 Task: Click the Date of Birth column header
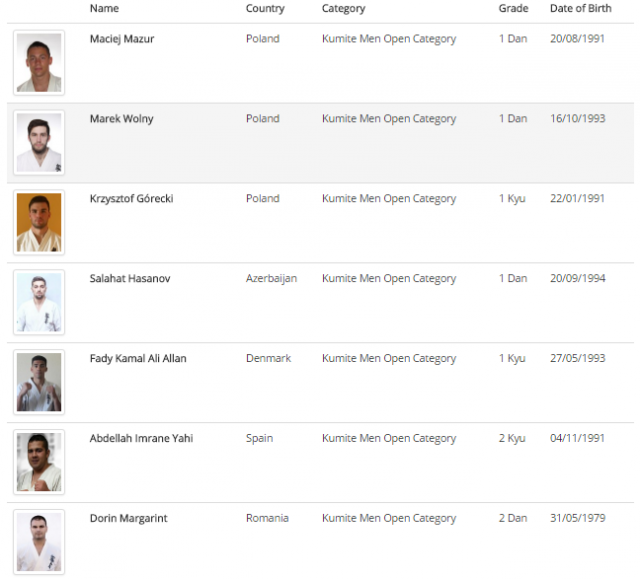click(x=580, y=9)
